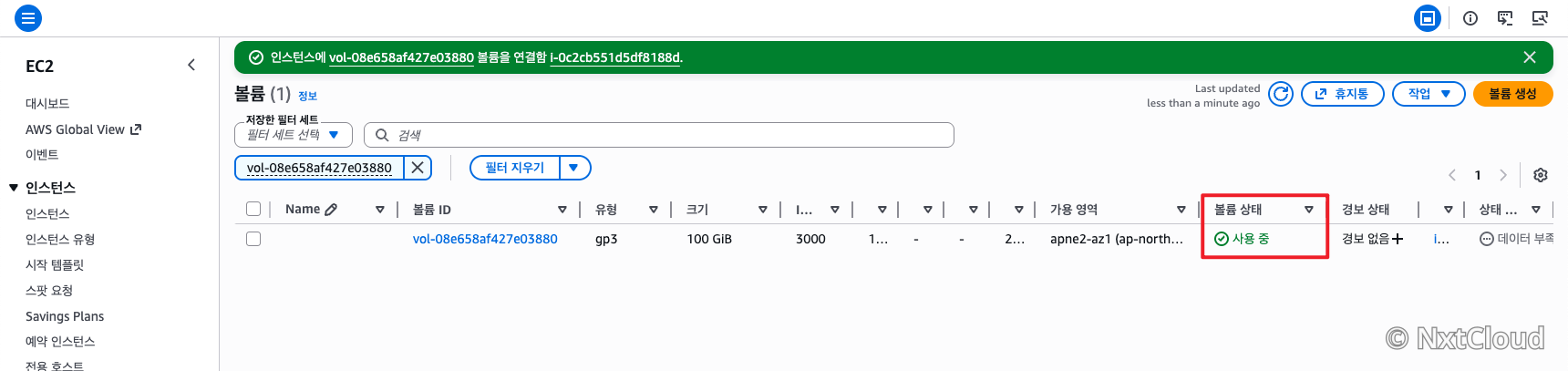Click the 사용 중 volume state cell
Image resolution: width=1568 pixels, height=371 pixels.
[x=1242, y=239]
